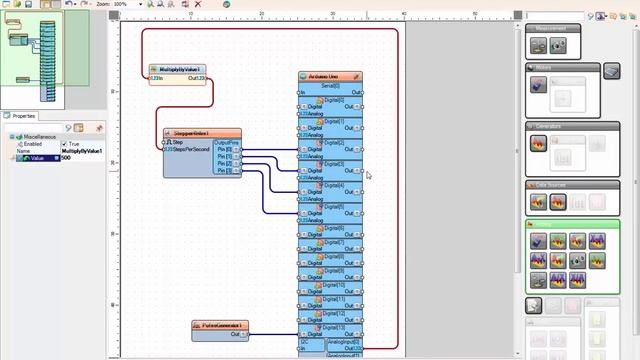Toggle categorized view in Properties panel
Screen dimensions: 640x360
click(x=78, y=128)
